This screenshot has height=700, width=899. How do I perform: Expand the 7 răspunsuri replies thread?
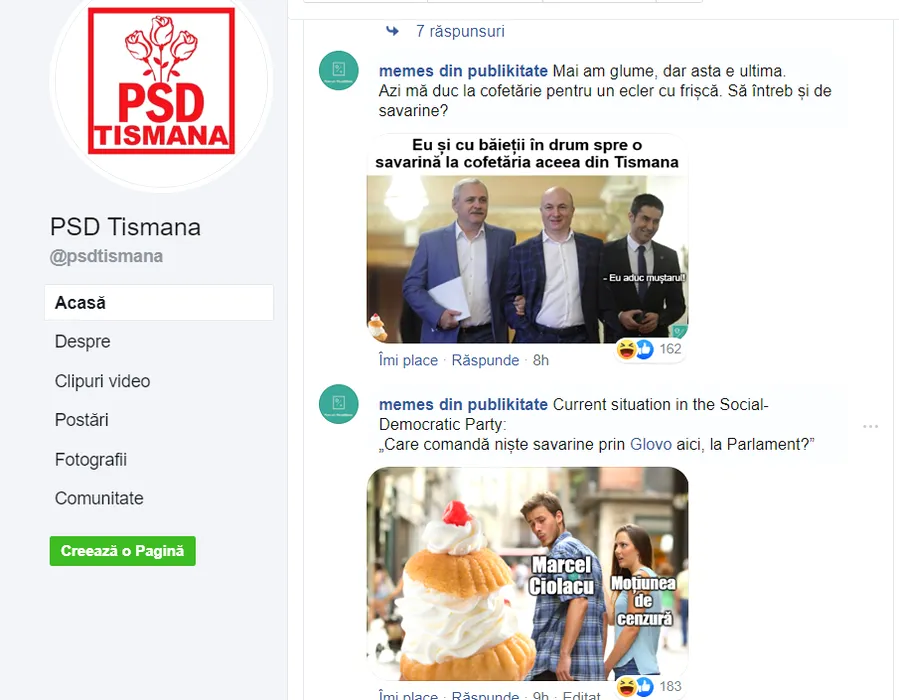[460, 31]
